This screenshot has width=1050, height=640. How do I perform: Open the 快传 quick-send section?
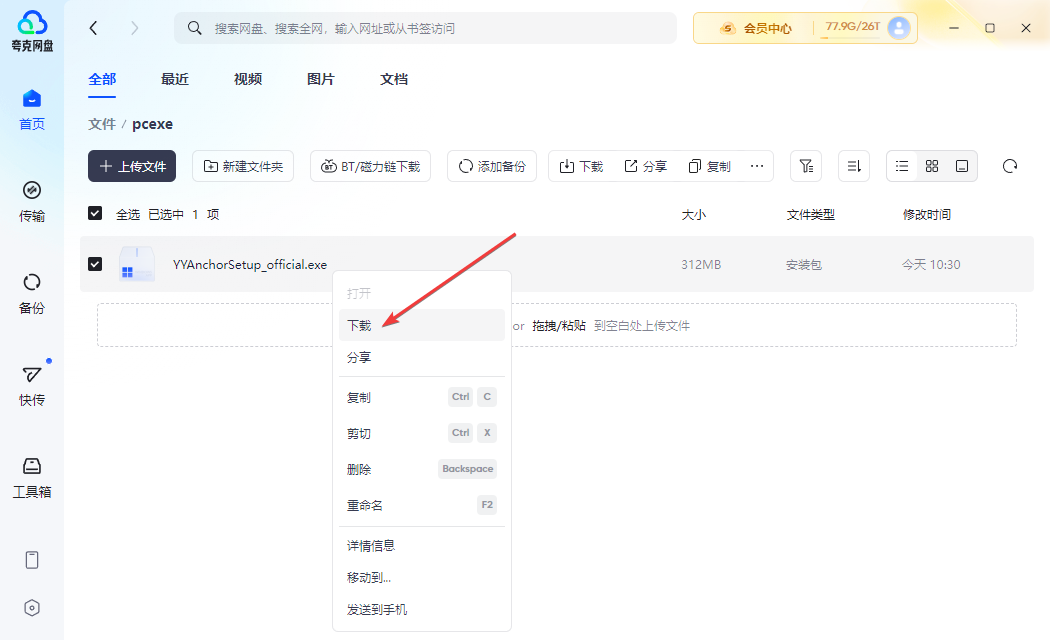tap(32, 385)
